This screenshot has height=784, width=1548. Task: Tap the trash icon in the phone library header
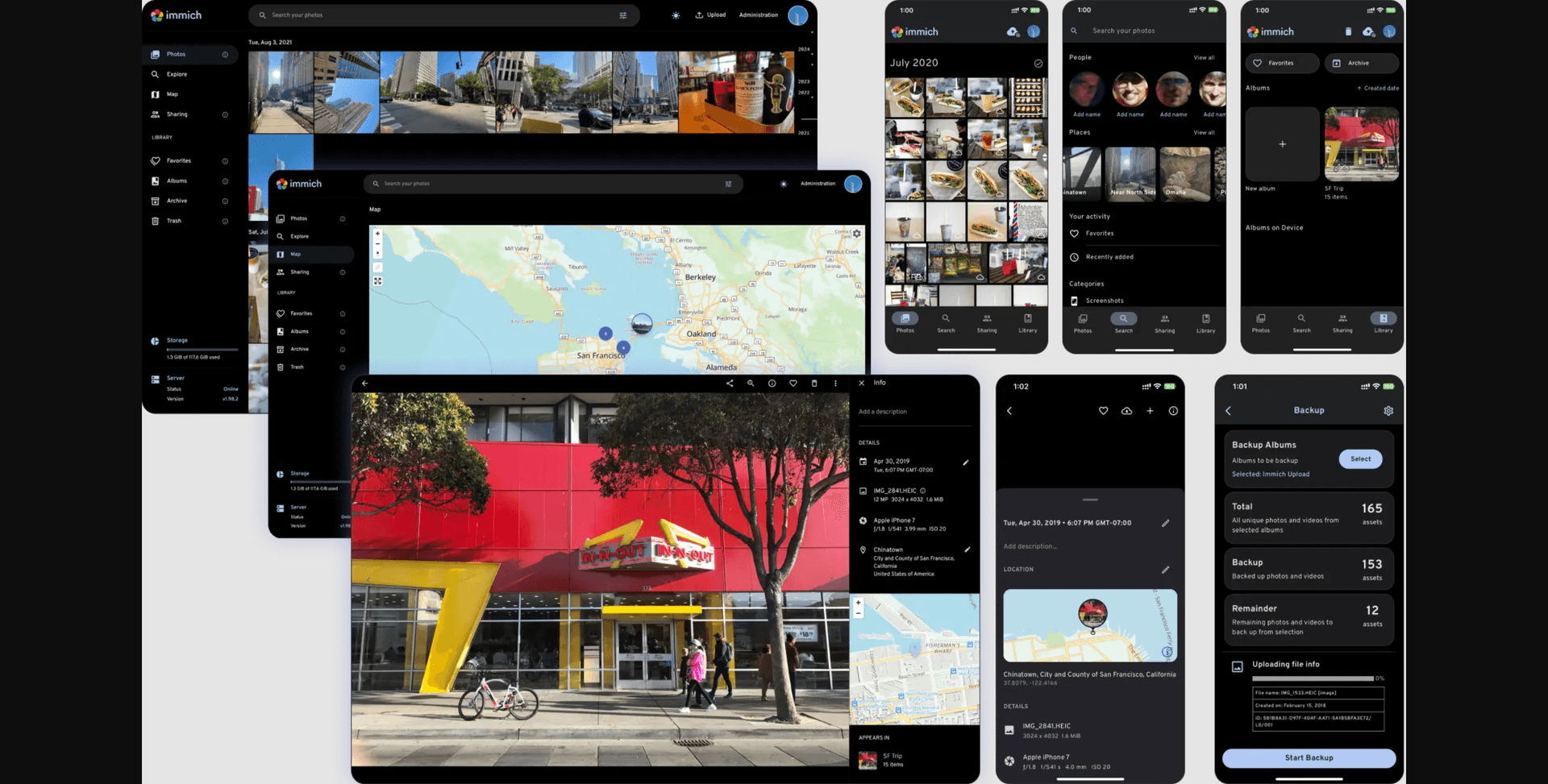click(x=1348, y=31)
